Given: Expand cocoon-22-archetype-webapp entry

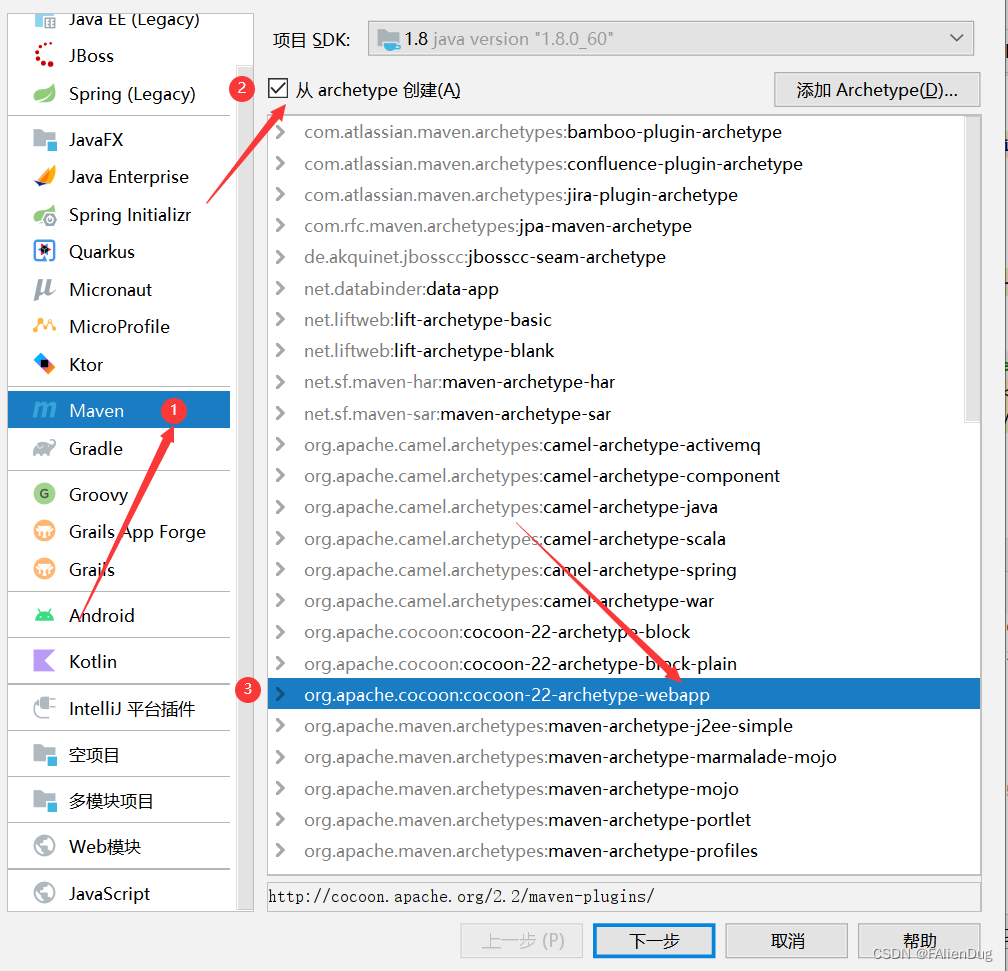Looking at the screenshot, I should click(280, 694).
